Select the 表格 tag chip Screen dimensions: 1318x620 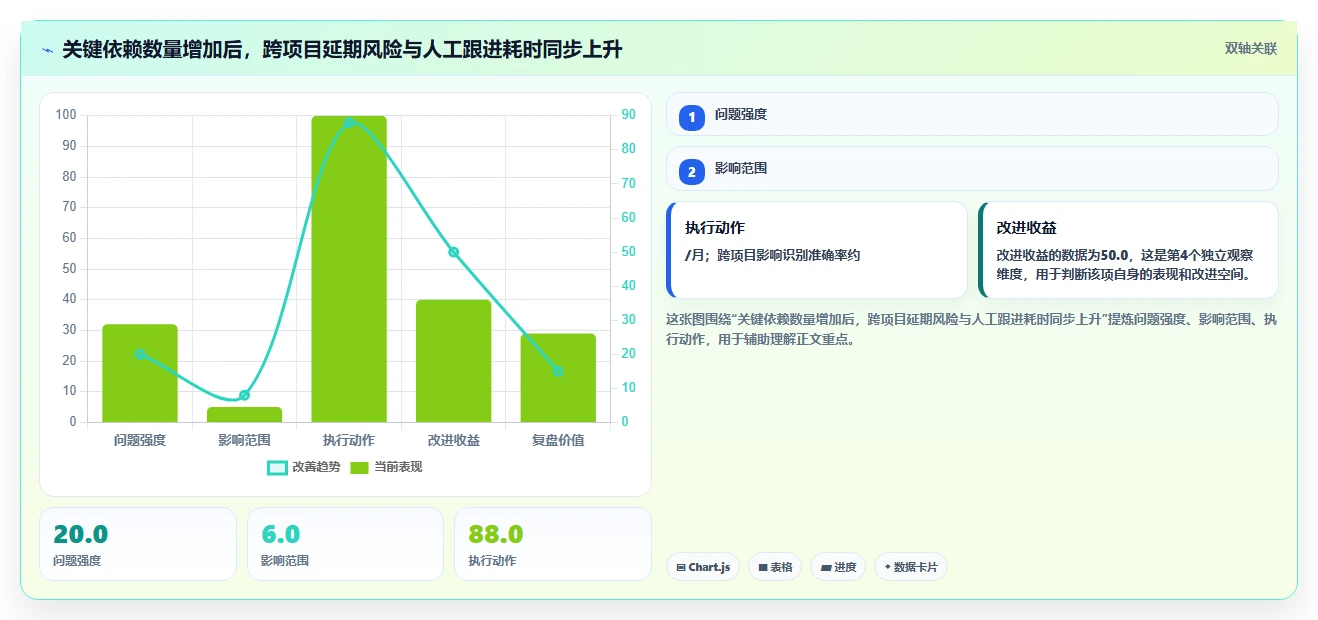(775, 567)
